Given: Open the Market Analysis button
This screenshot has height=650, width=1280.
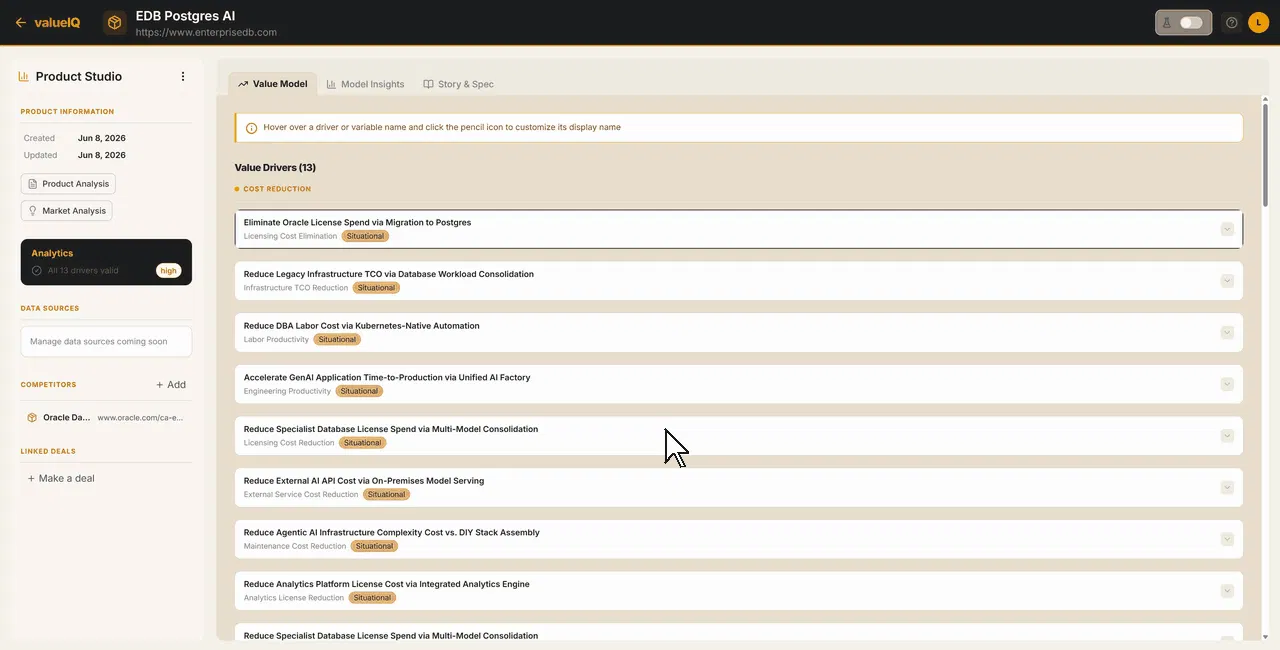Looking at the screenshot, I should click(x=66, y=211).
